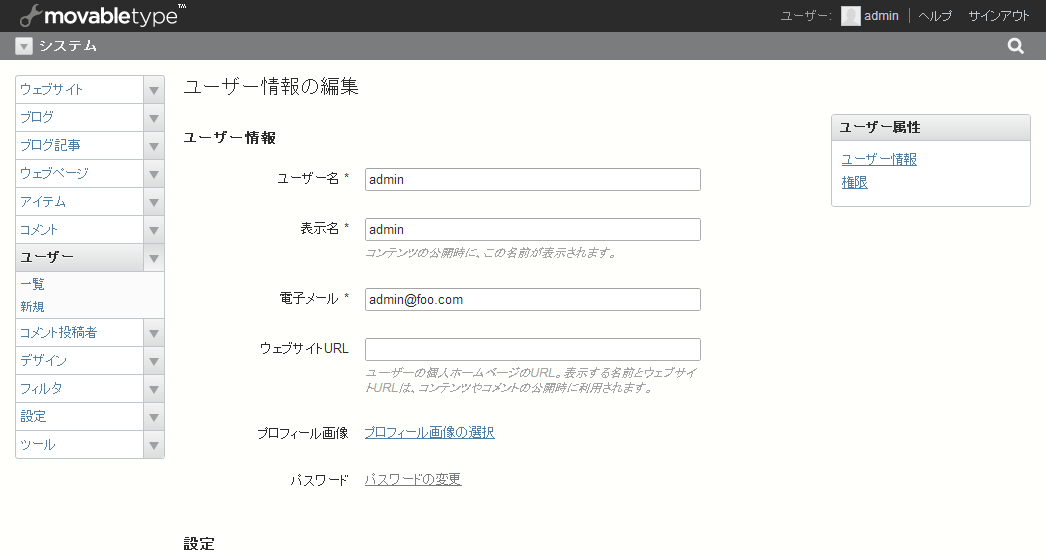Click the 電子メール input field

tap(532, 299)
